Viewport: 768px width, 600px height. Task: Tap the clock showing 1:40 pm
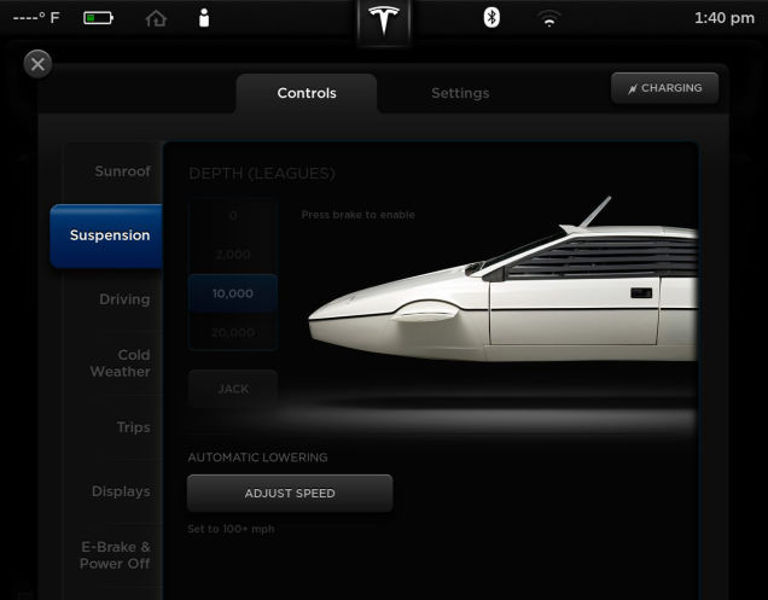point(724,18)
